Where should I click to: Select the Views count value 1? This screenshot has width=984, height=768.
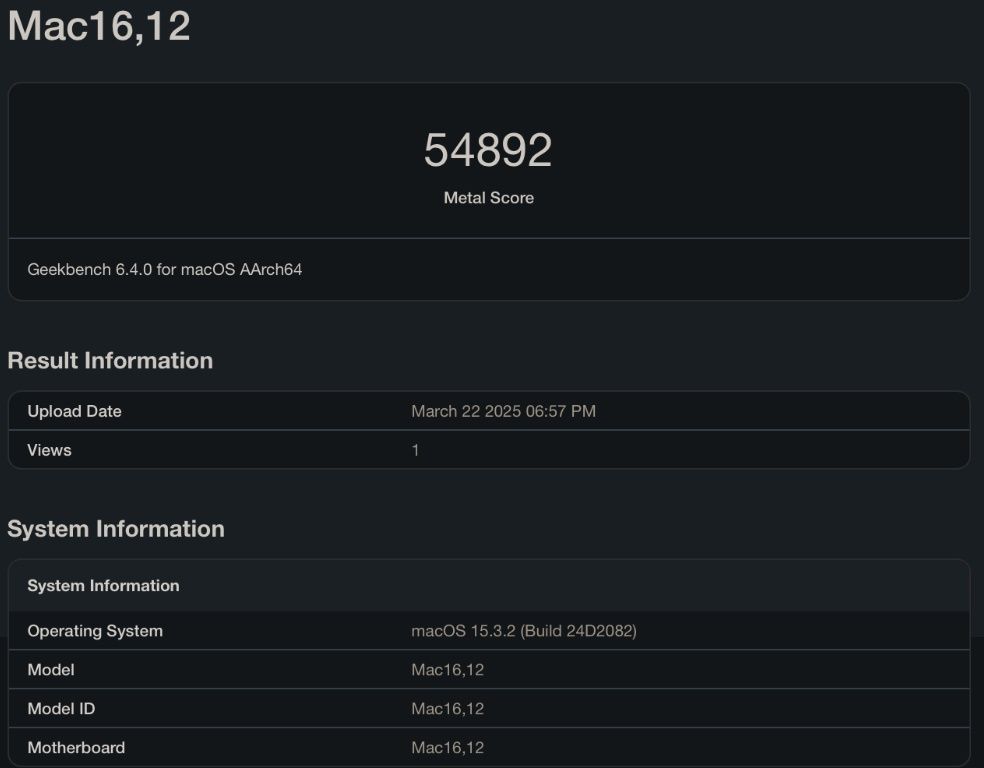[415, 450]
